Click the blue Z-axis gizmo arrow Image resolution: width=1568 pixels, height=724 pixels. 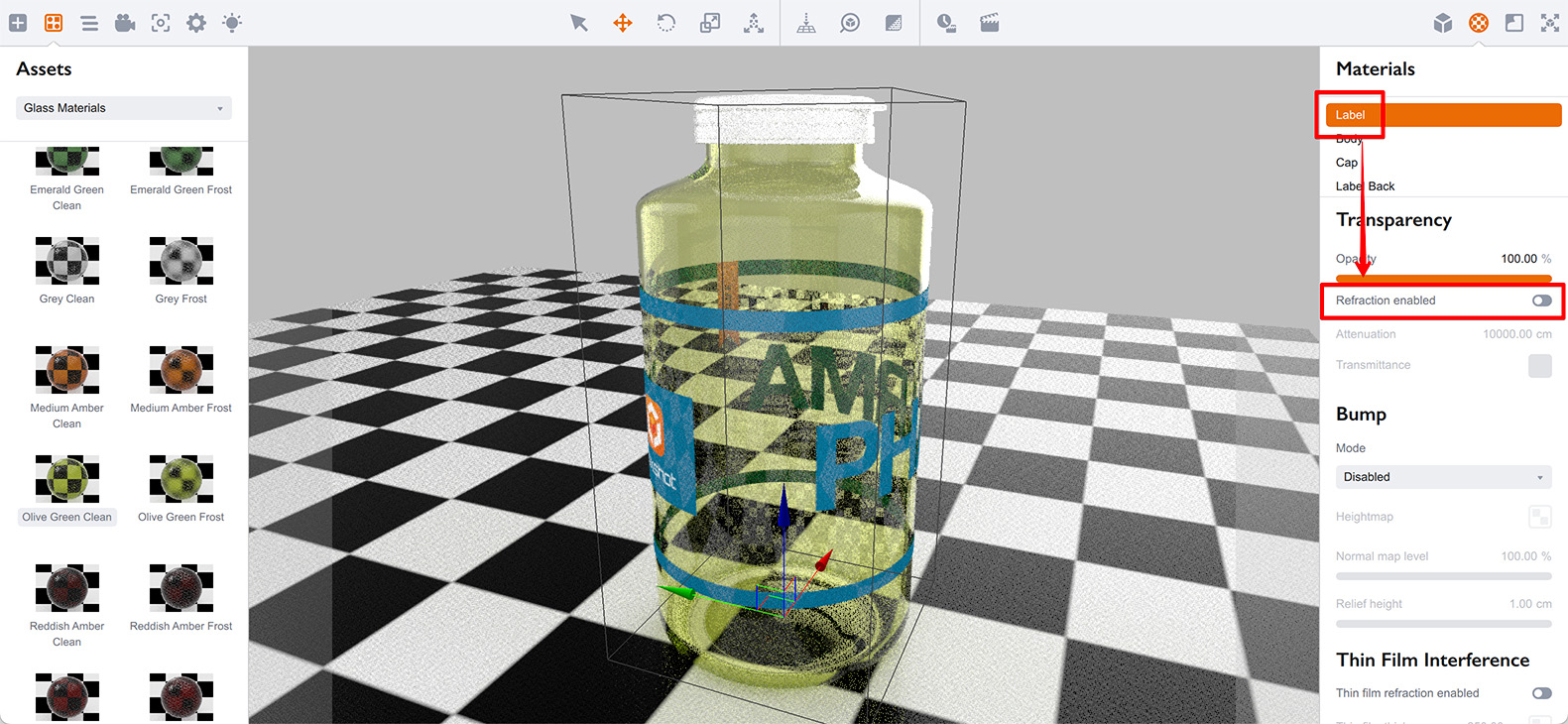[784, 509]
